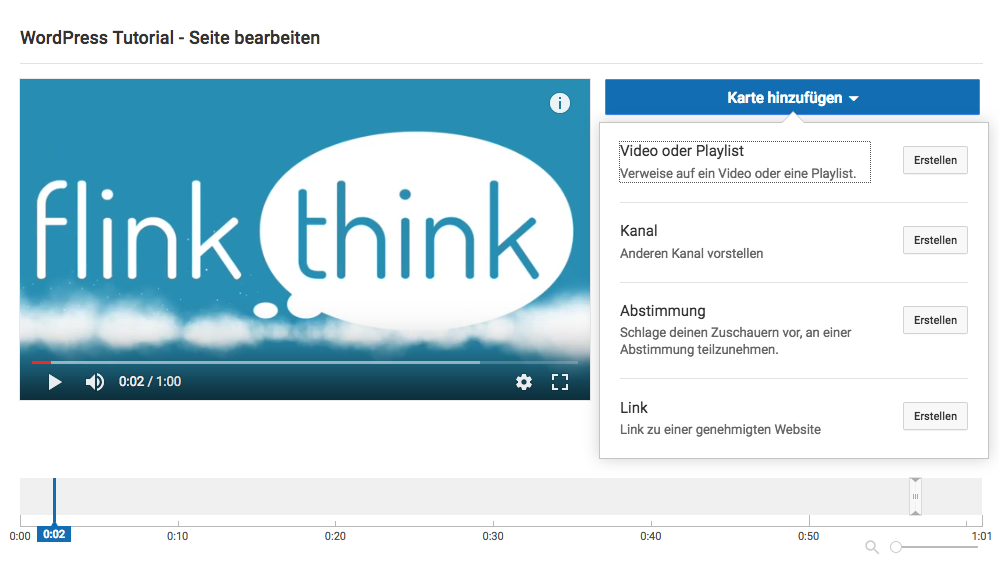This screenshot has width=999, height=572.
Task: Click the info cards icon on video
Action: click(560, 103)
